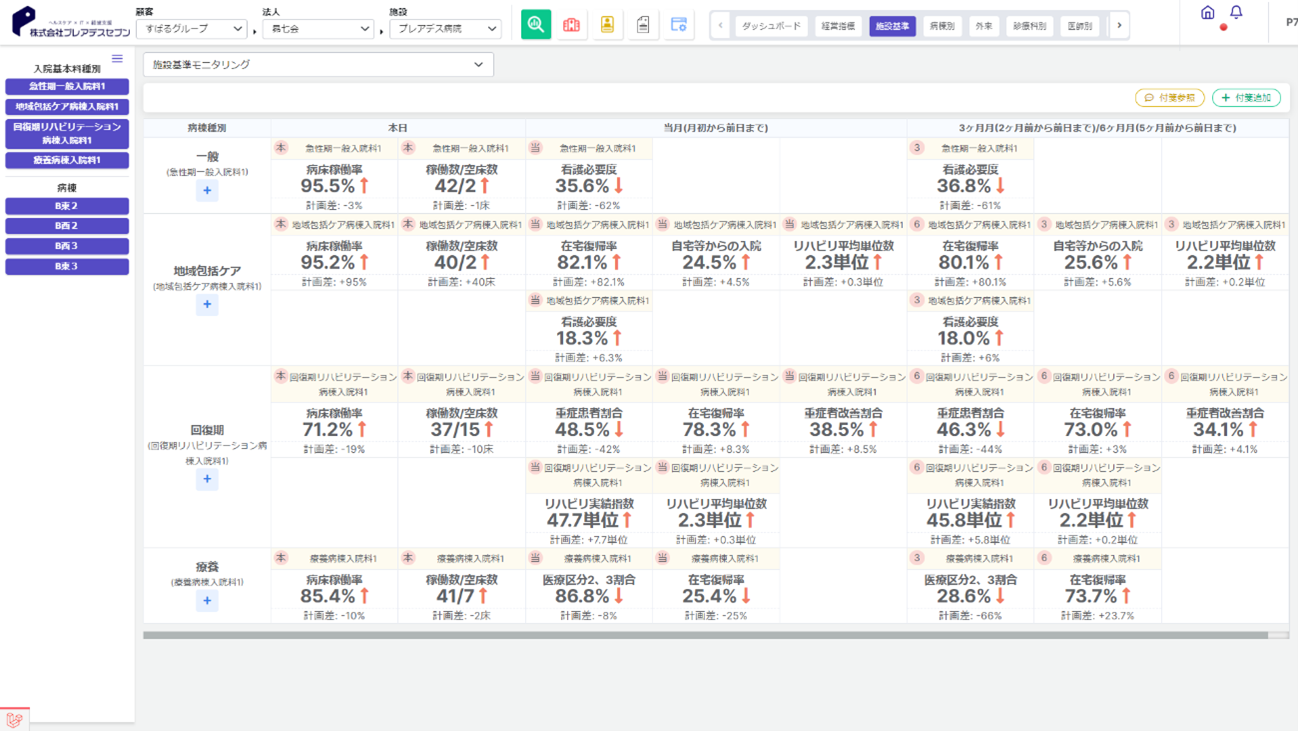Switch to the ダッシュボード tab
The height and width of the screenshot is (731, 1298).
[x=771, y=26]
